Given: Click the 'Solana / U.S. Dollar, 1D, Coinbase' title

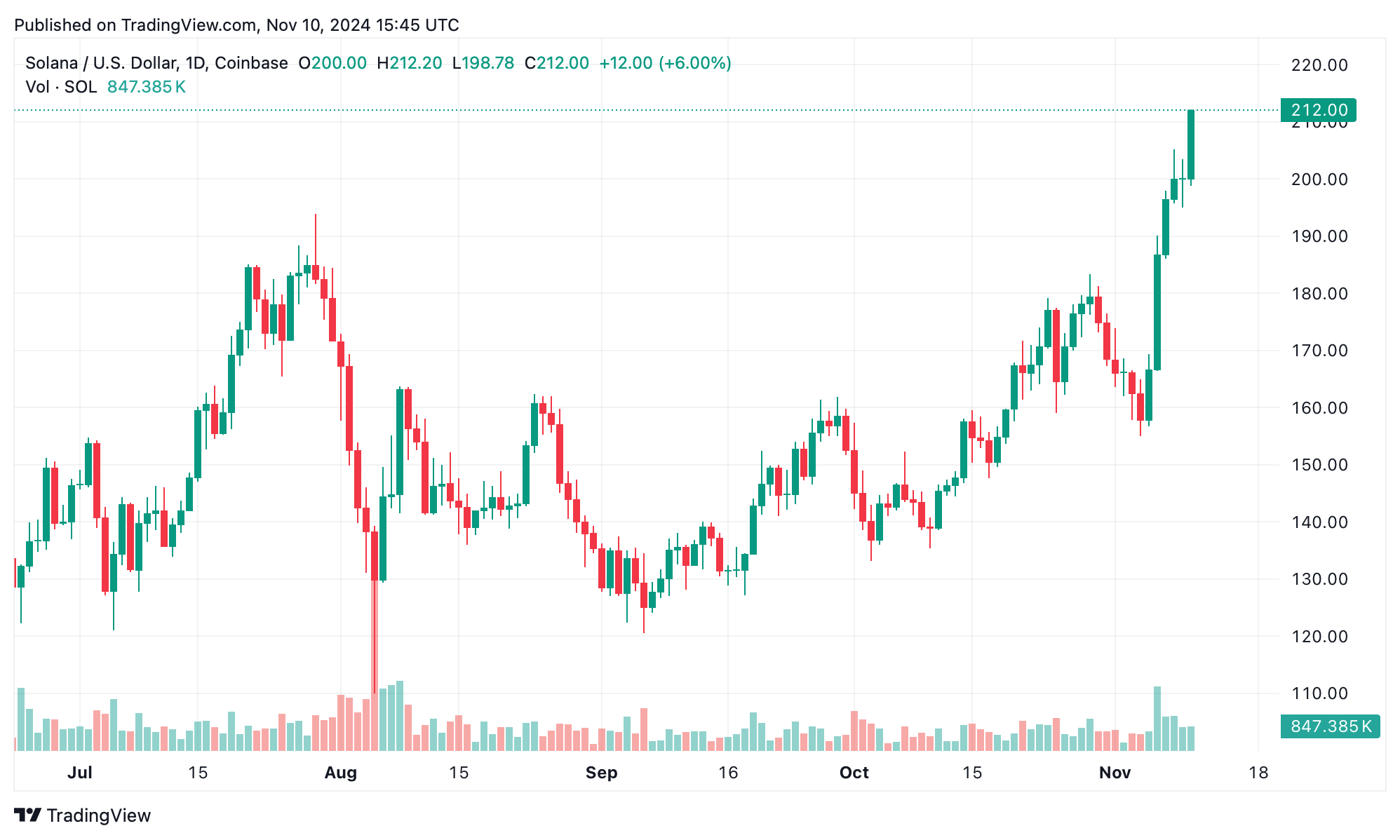Looking at the screenshot, I should pyautogui.click(x=156, y=63).
